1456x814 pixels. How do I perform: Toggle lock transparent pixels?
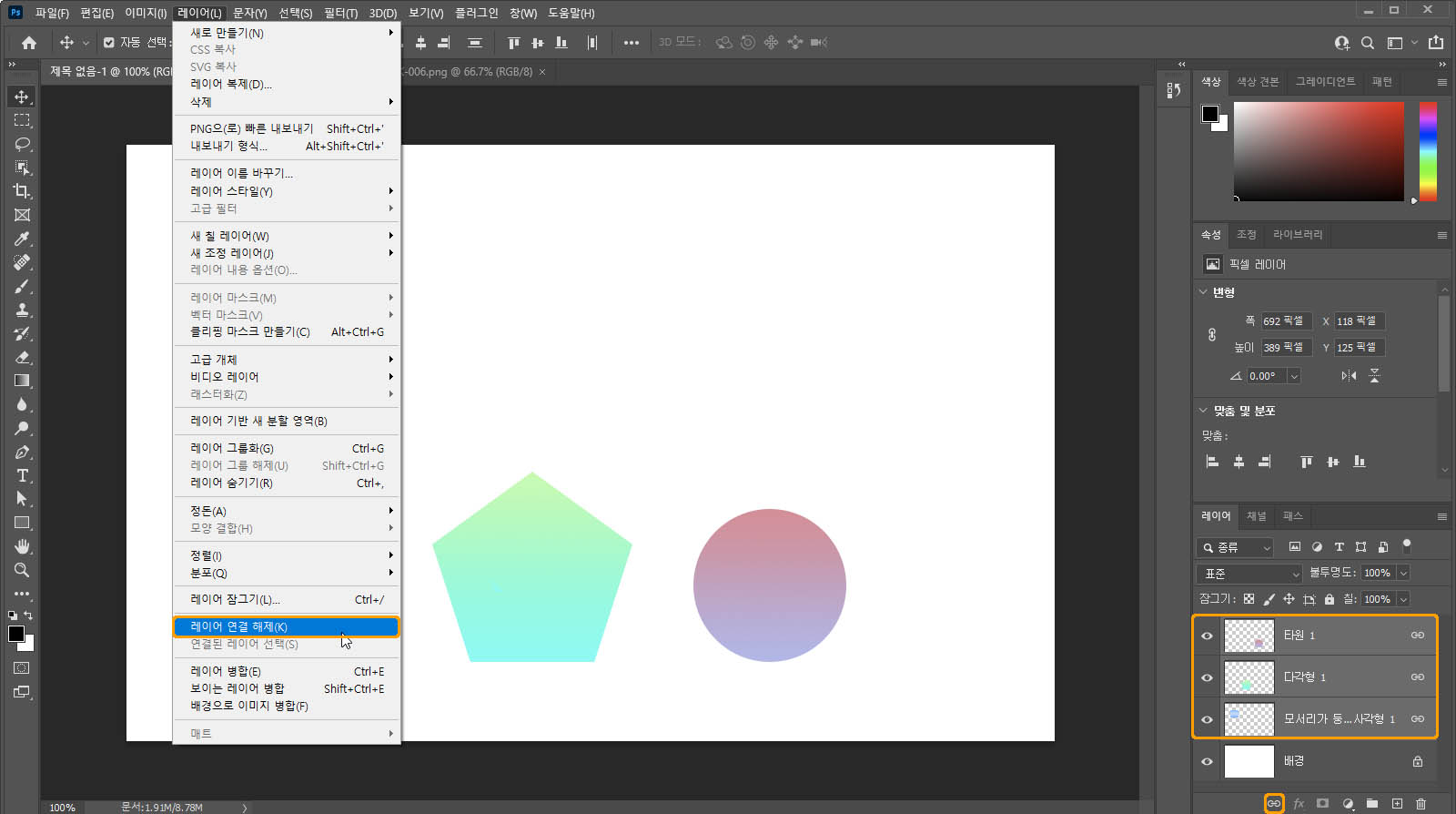click(1249, 599)
